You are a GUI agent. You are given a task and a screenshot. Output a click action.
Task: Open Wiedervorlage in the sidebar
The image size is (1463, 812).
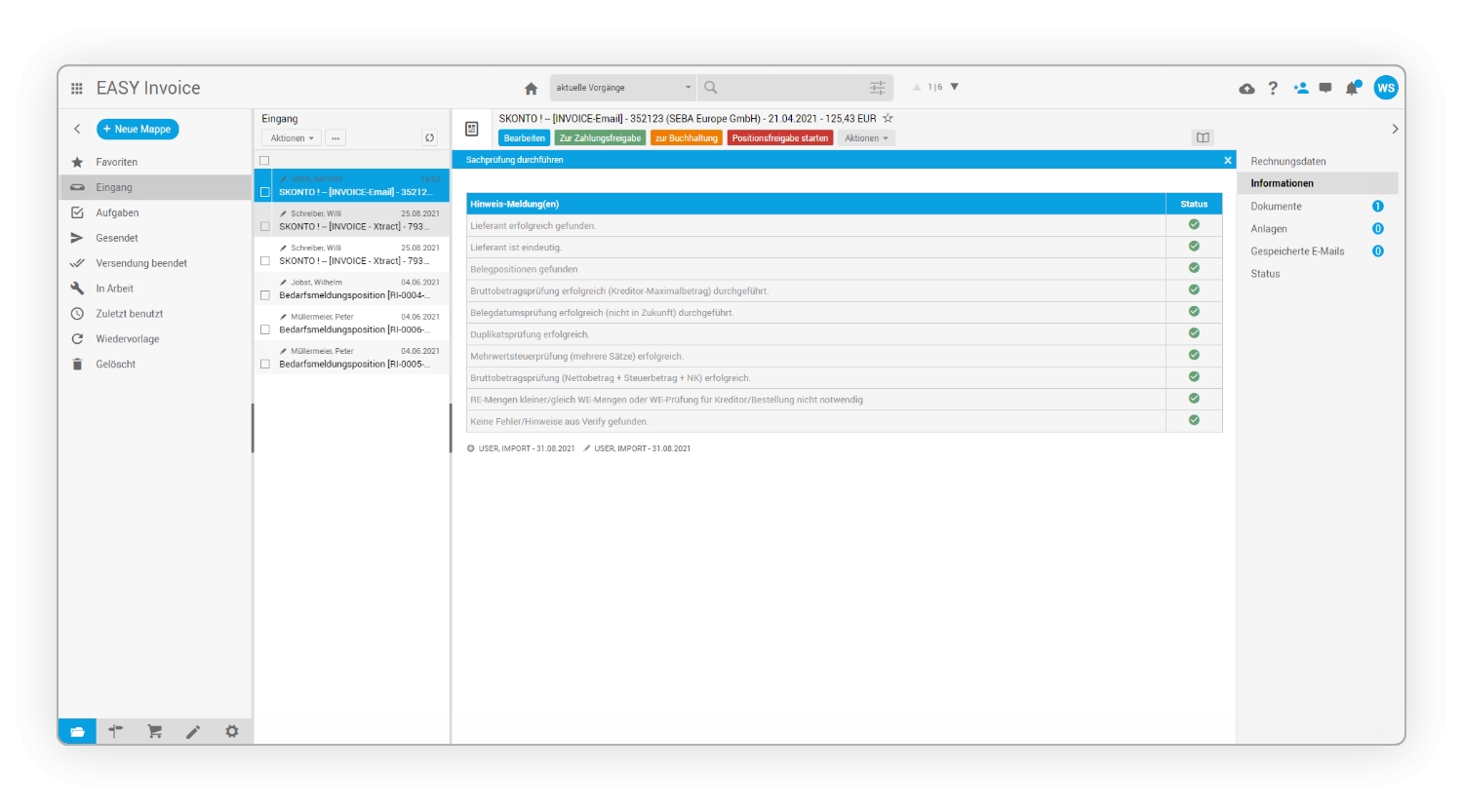[156, 339]
